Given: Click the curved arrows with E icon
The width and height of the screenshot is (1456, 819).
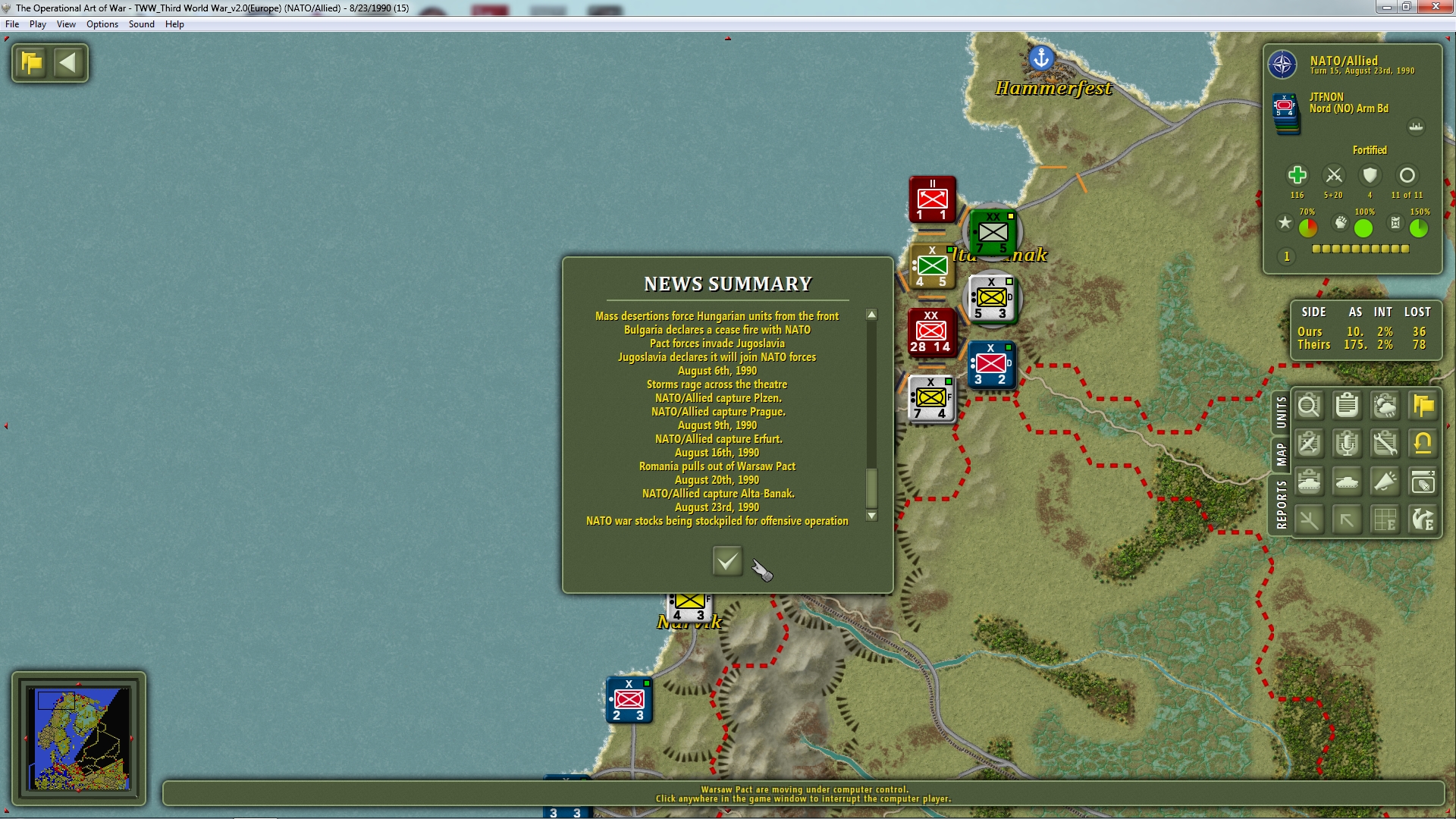Looking at the screenshot, I should (x=1423, y=520).
